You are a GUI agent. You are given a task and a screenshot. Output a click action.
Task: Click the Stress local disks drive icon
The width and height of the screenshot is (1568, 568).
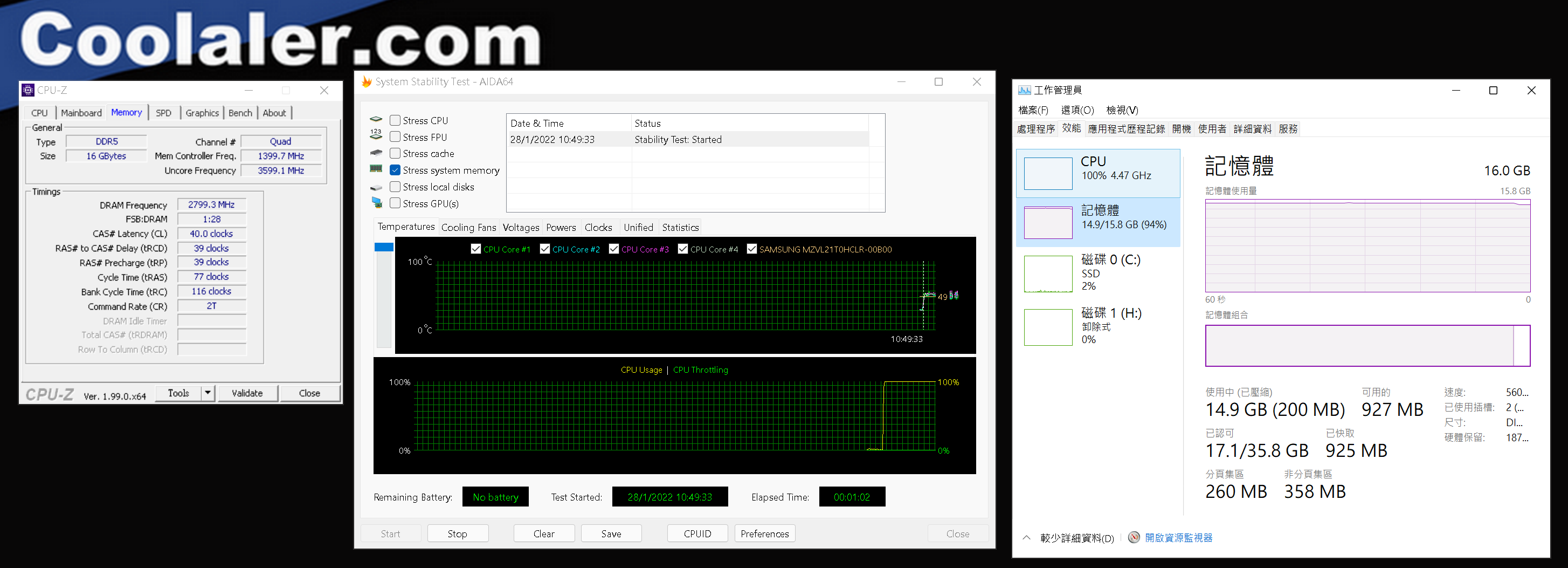376,187
